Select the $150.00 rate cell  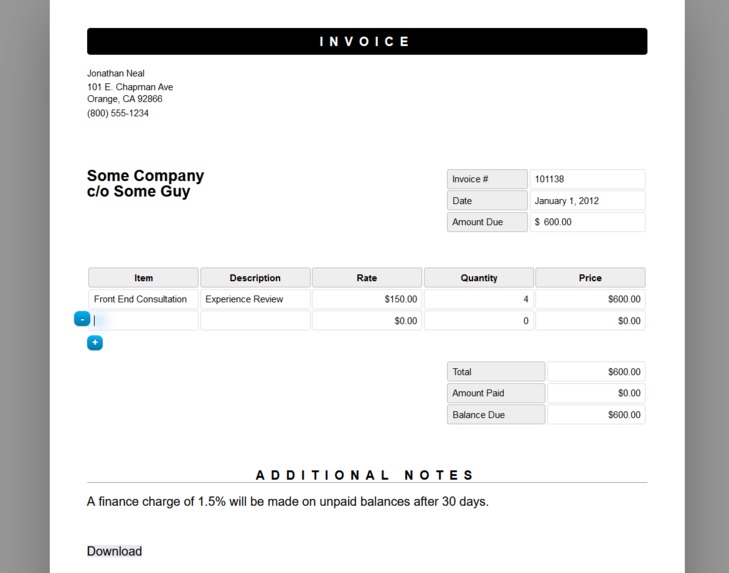[x=367, y=299]
